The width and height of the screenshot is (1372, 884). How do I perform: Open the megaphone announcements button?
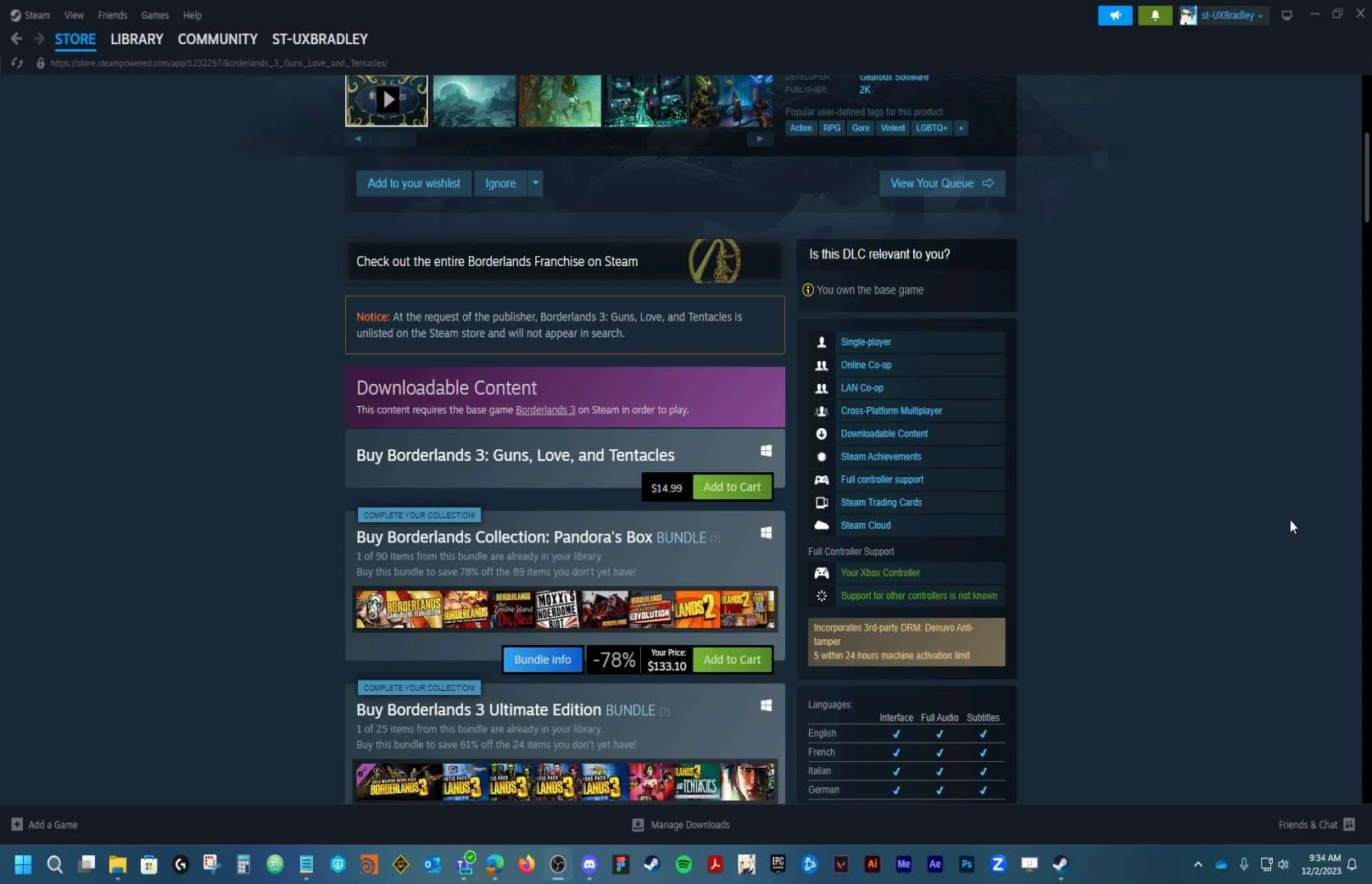[1115, 15]
